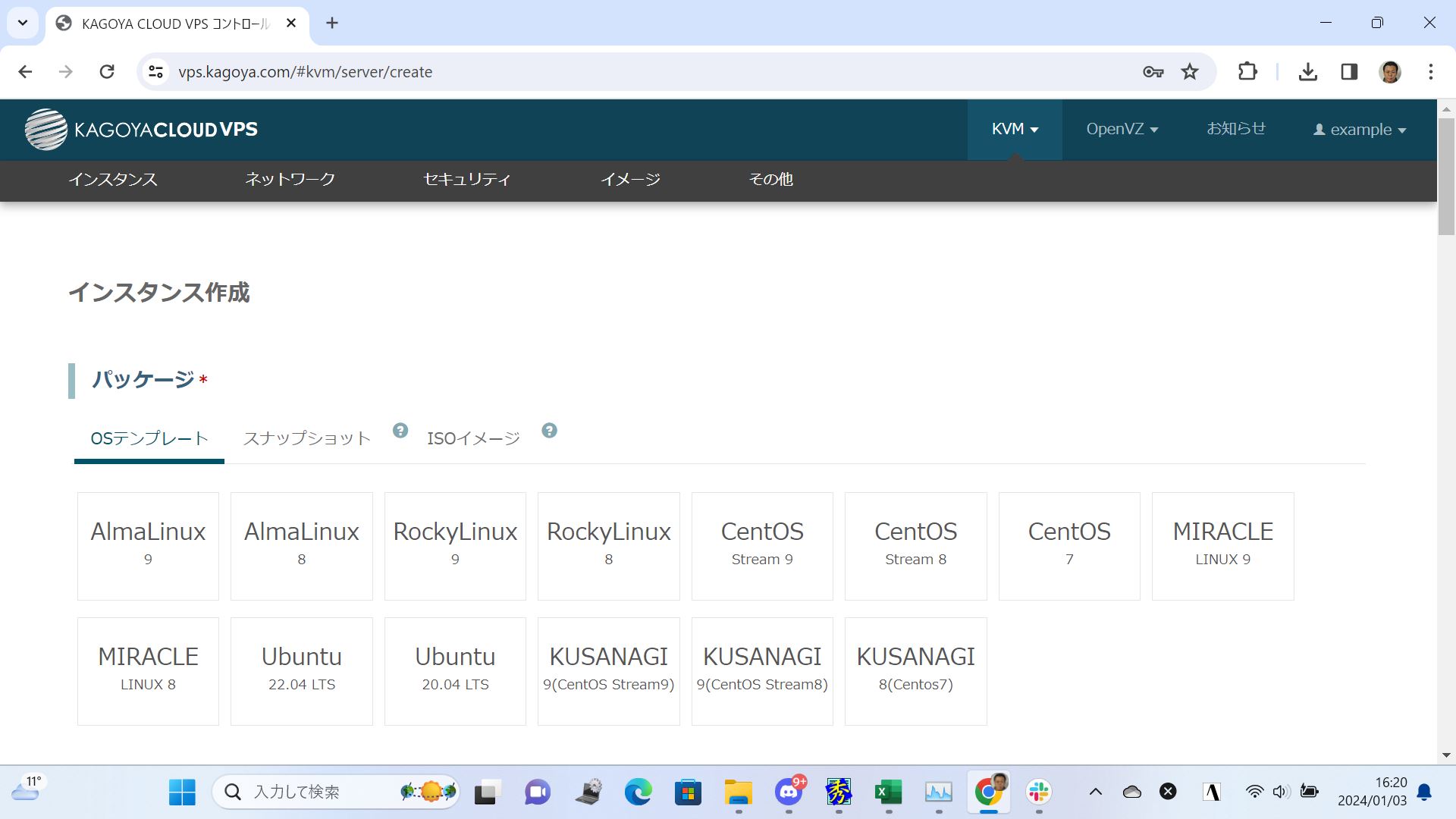Expand the OpenVZ dropdown menu
The width and height of the screenshot is (1456, 819).
1122,130
